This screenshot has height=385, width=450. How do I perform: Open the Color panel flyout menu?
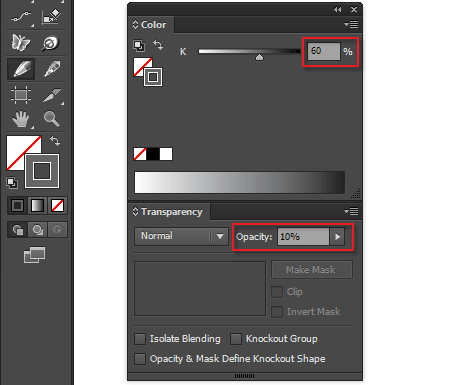351,24
